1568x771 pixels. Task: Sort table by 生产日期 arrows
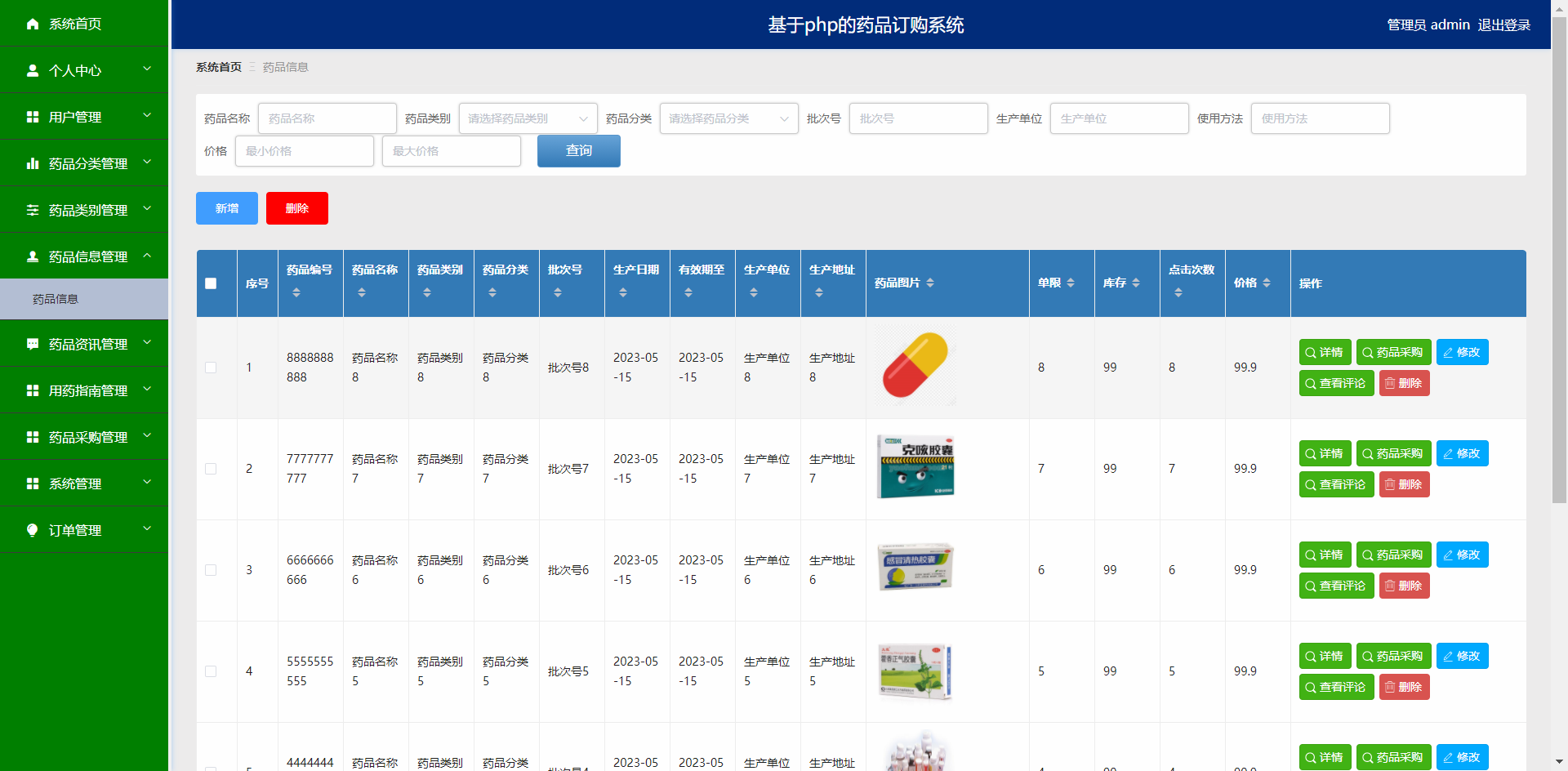tap(623, 292)
